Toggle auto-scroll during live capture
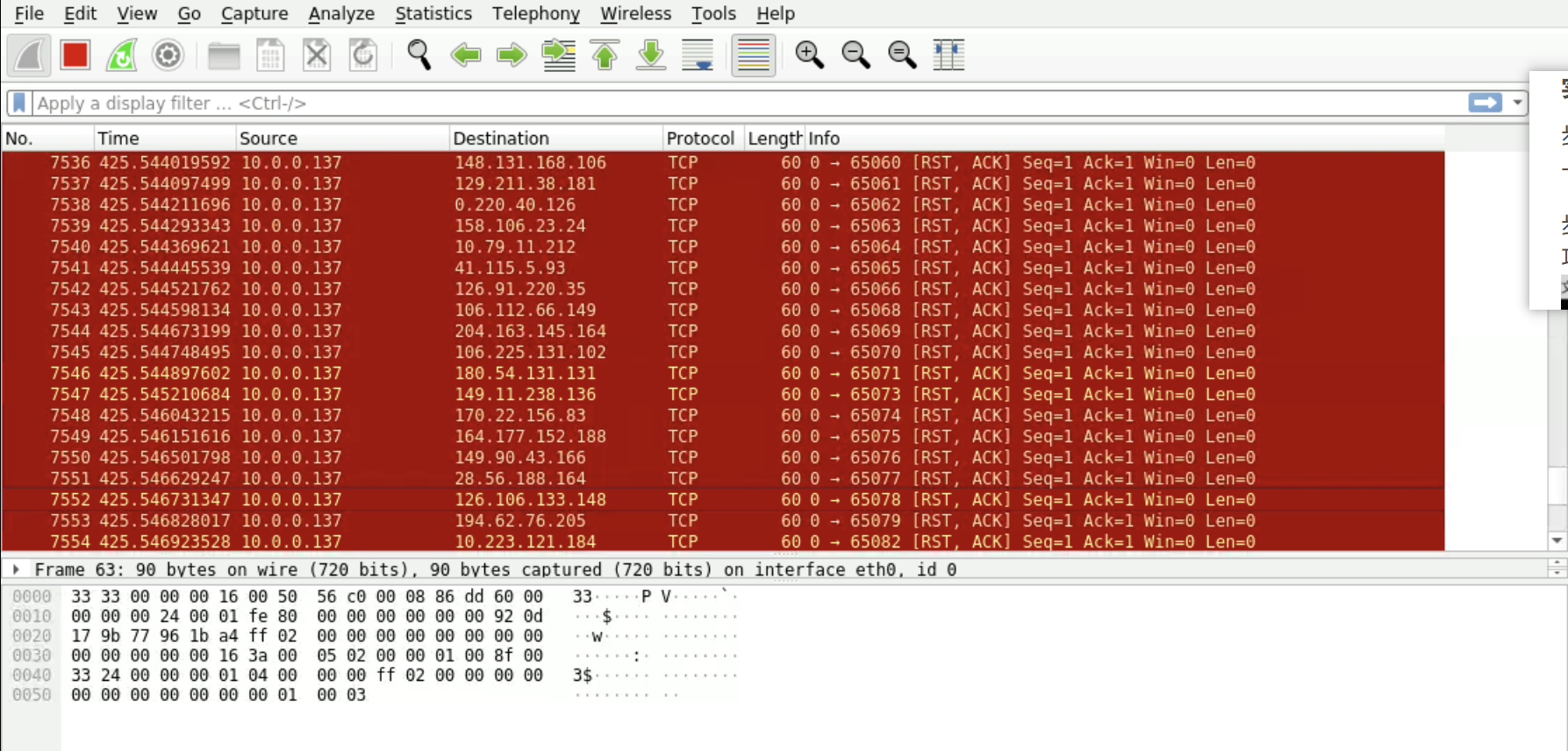Viewport: 1568px width, 751px height. click(x=698, y=55)
